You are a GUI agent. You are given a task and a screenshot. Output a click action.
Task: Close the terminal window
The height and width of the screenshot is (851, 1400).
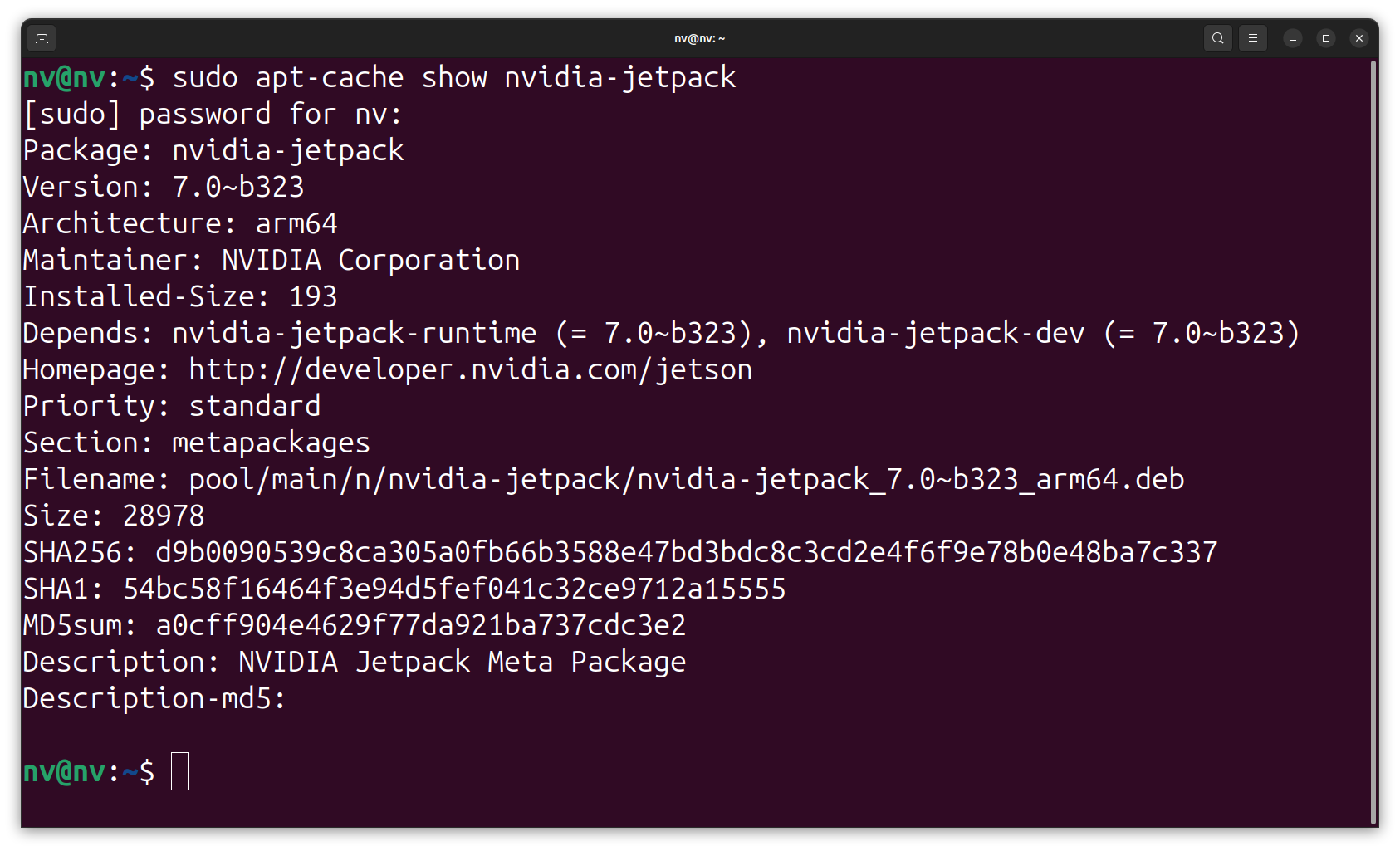(1359, 38)
